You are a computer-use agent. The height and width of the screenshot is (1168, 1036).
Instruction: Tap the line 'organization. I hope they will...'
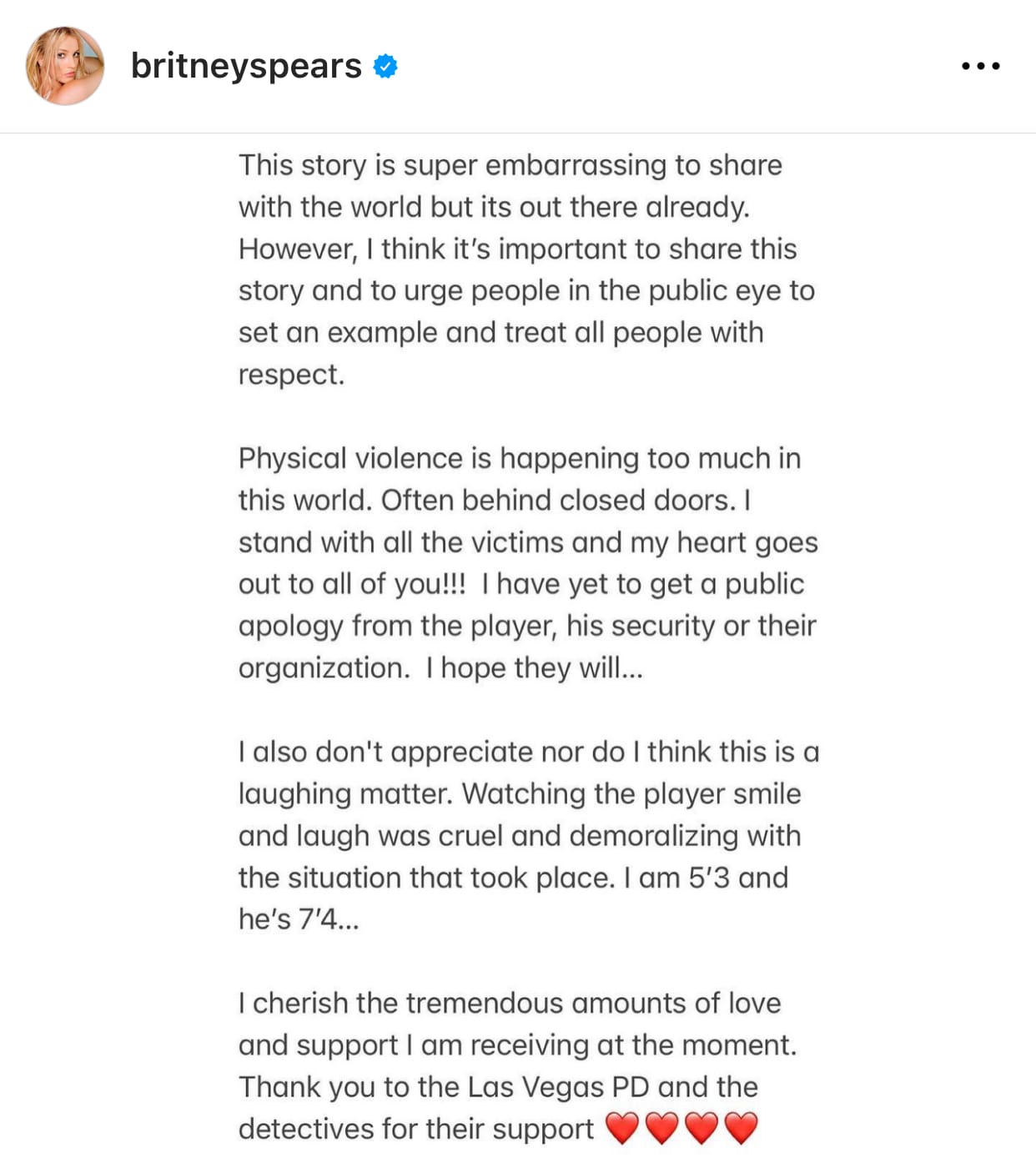(x=440, y=667)
